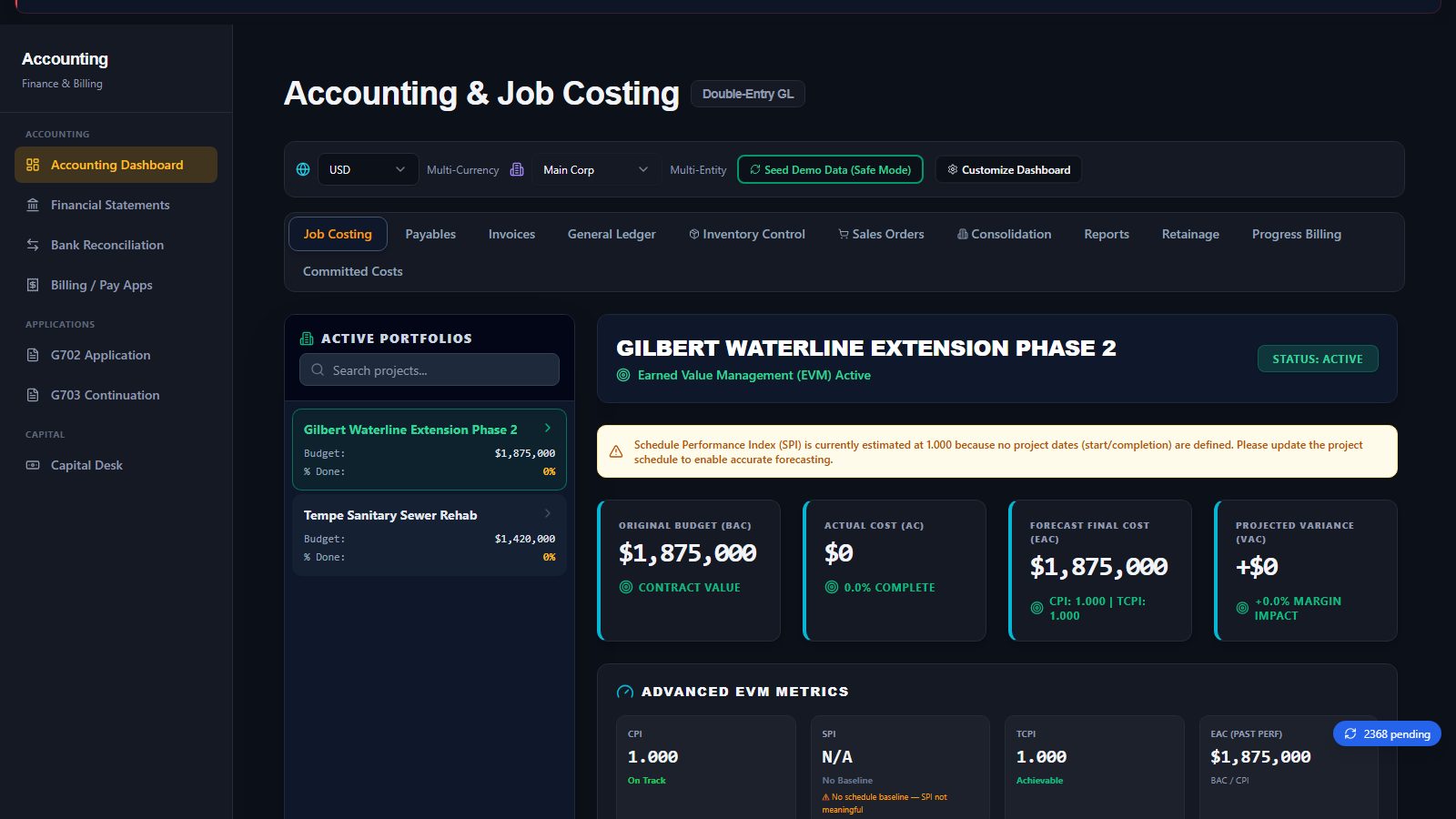
Task: Open Financial Statements in sidebar
Action: (116, 205)
